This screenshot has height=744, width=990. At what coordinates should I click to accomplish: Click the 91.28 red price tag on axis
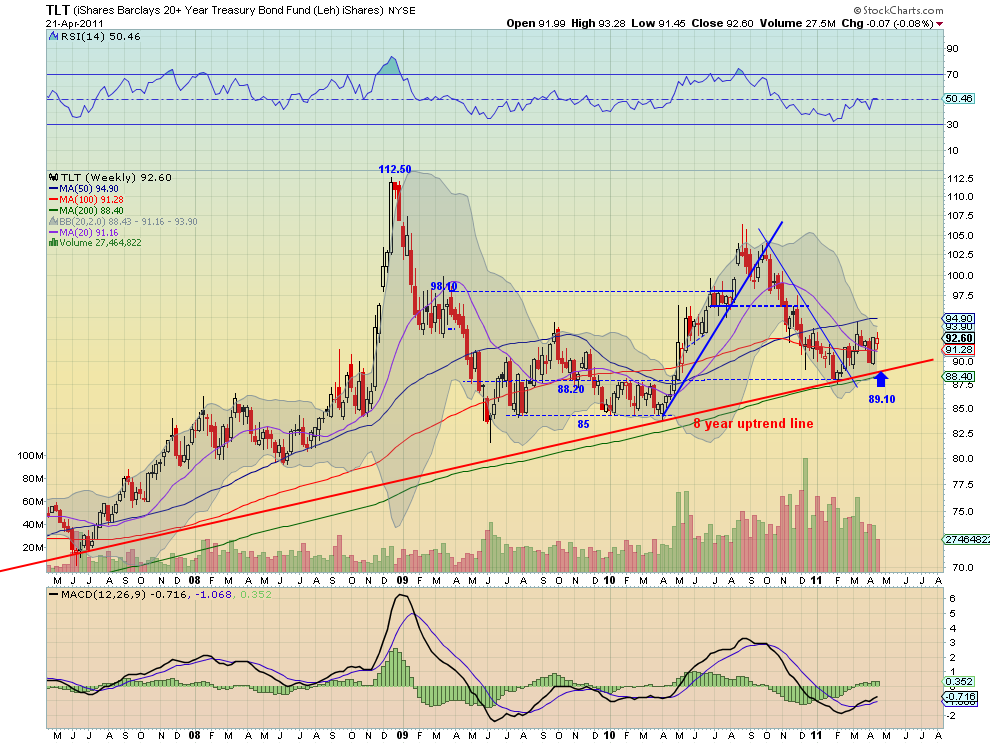pyautogui.click(x=959, y=349)
